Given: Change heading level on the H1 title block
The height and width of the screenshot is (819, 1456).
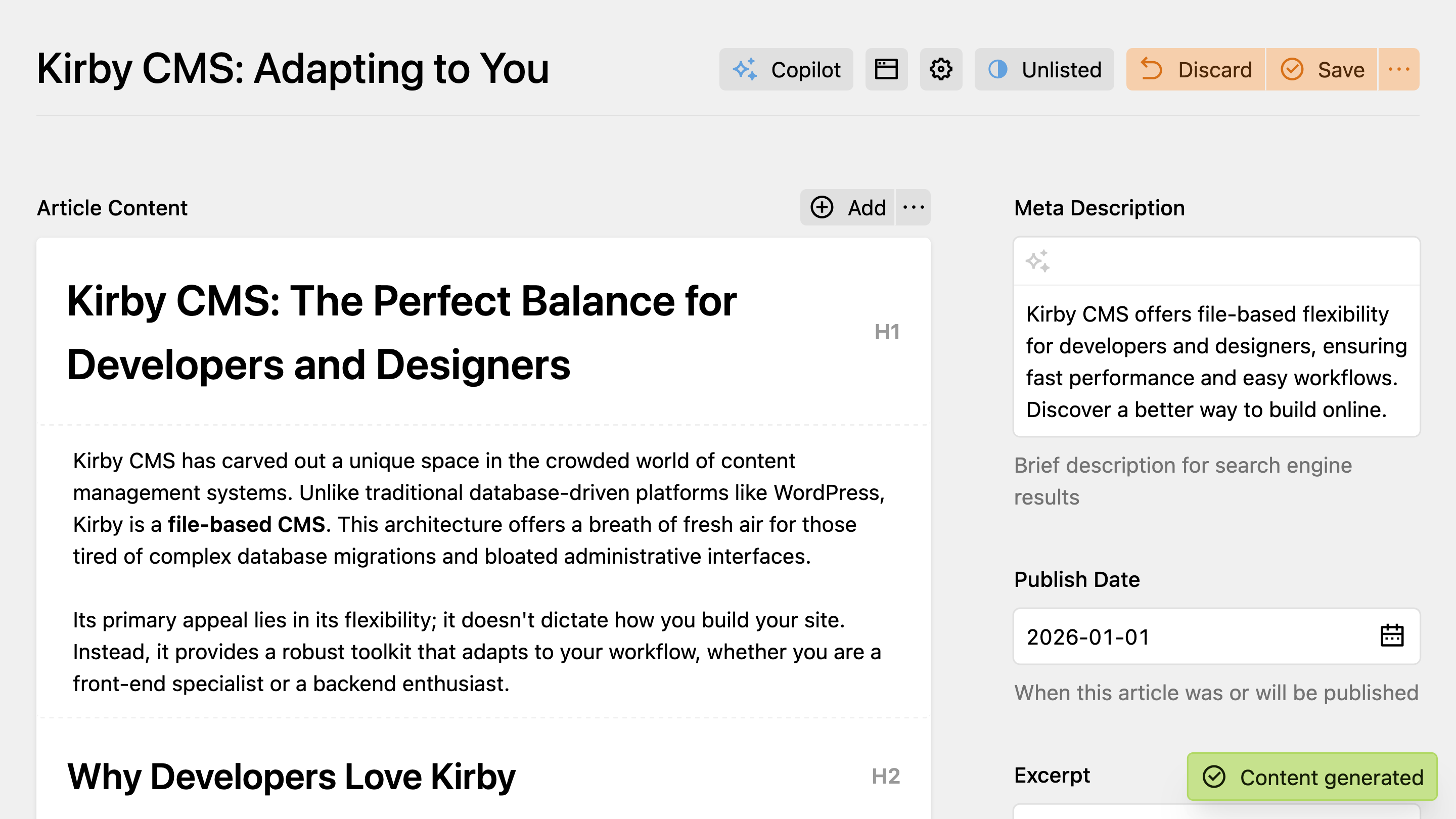Looking at the screenshot, I should point(886,332).
